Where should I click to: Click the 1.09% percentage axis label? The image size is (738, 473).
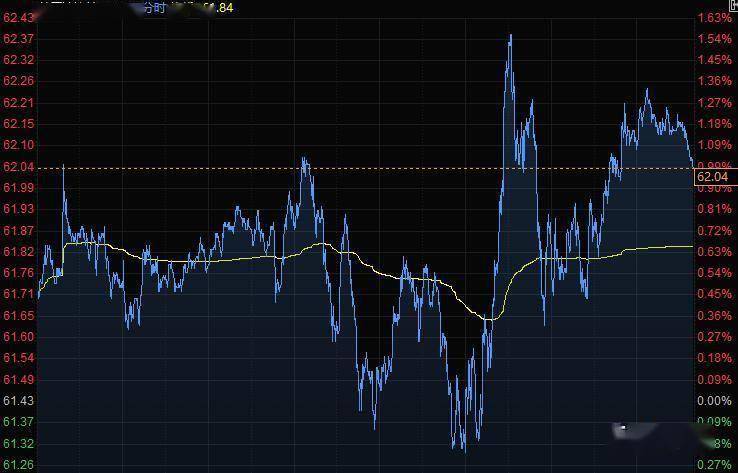click(713, 145)
